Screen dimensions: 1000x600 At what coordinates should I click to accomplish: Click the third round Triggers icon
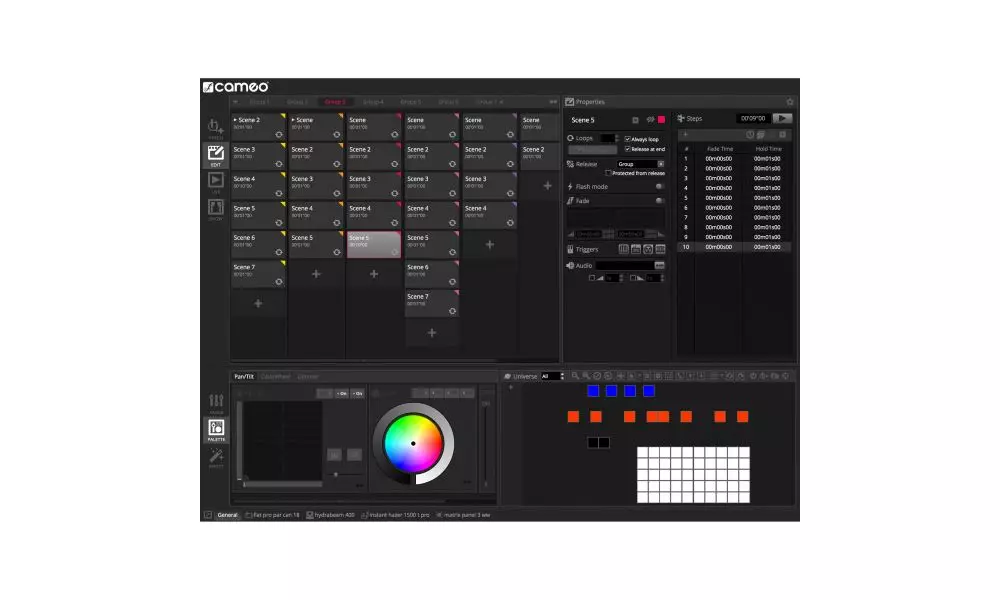[x=648, y=249]
